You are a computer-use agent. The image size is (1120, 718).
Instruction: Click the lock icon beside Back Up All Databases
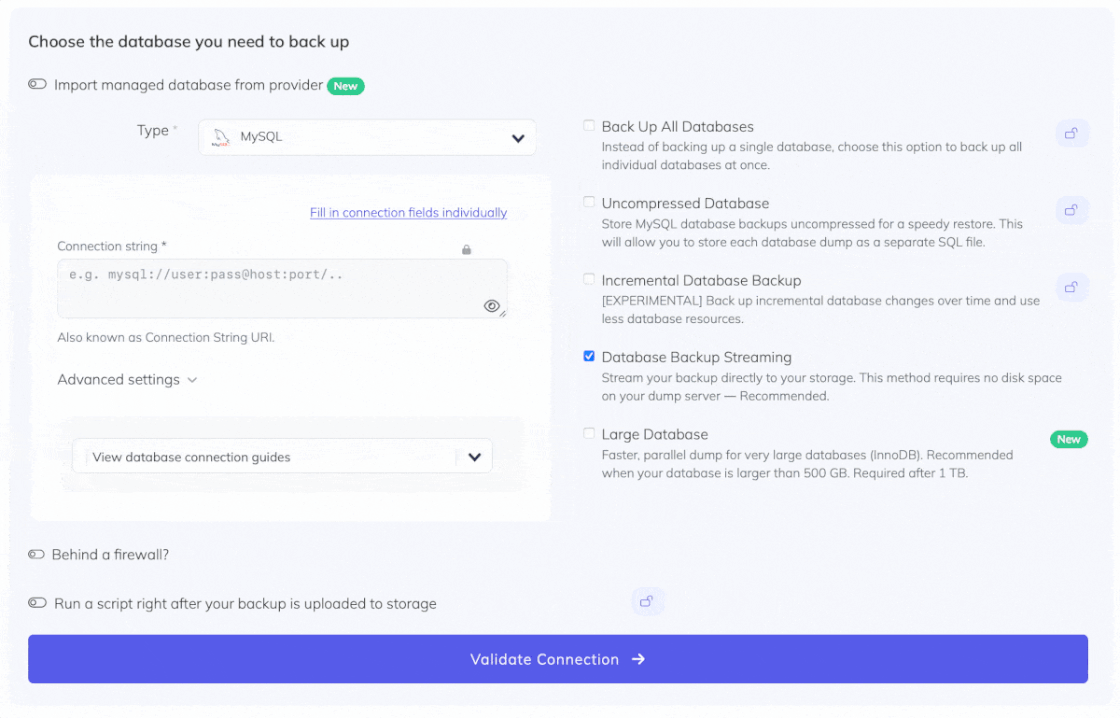point(1071,133)
